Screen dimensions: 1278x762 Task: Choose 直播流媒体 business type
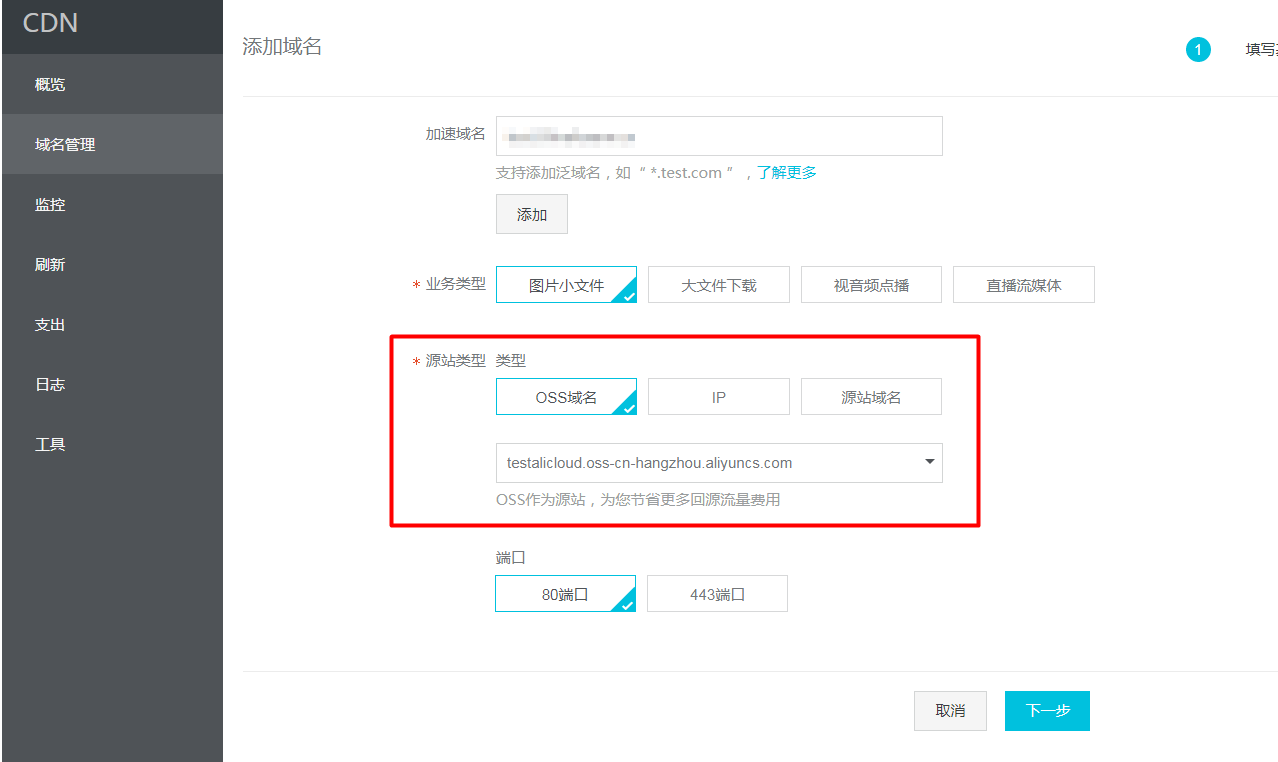pyautogui.click(x=1023, y=284)
